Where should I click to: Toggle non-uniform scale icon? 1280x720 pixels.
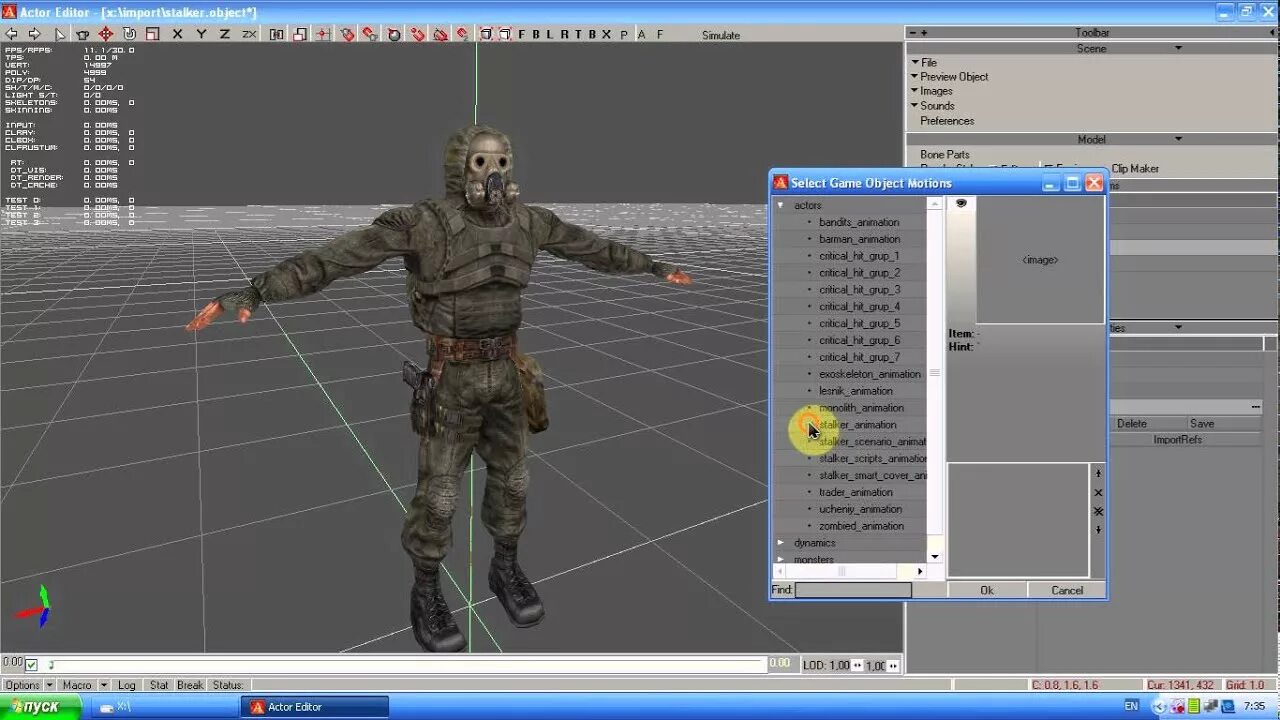[x=300, y=34]
